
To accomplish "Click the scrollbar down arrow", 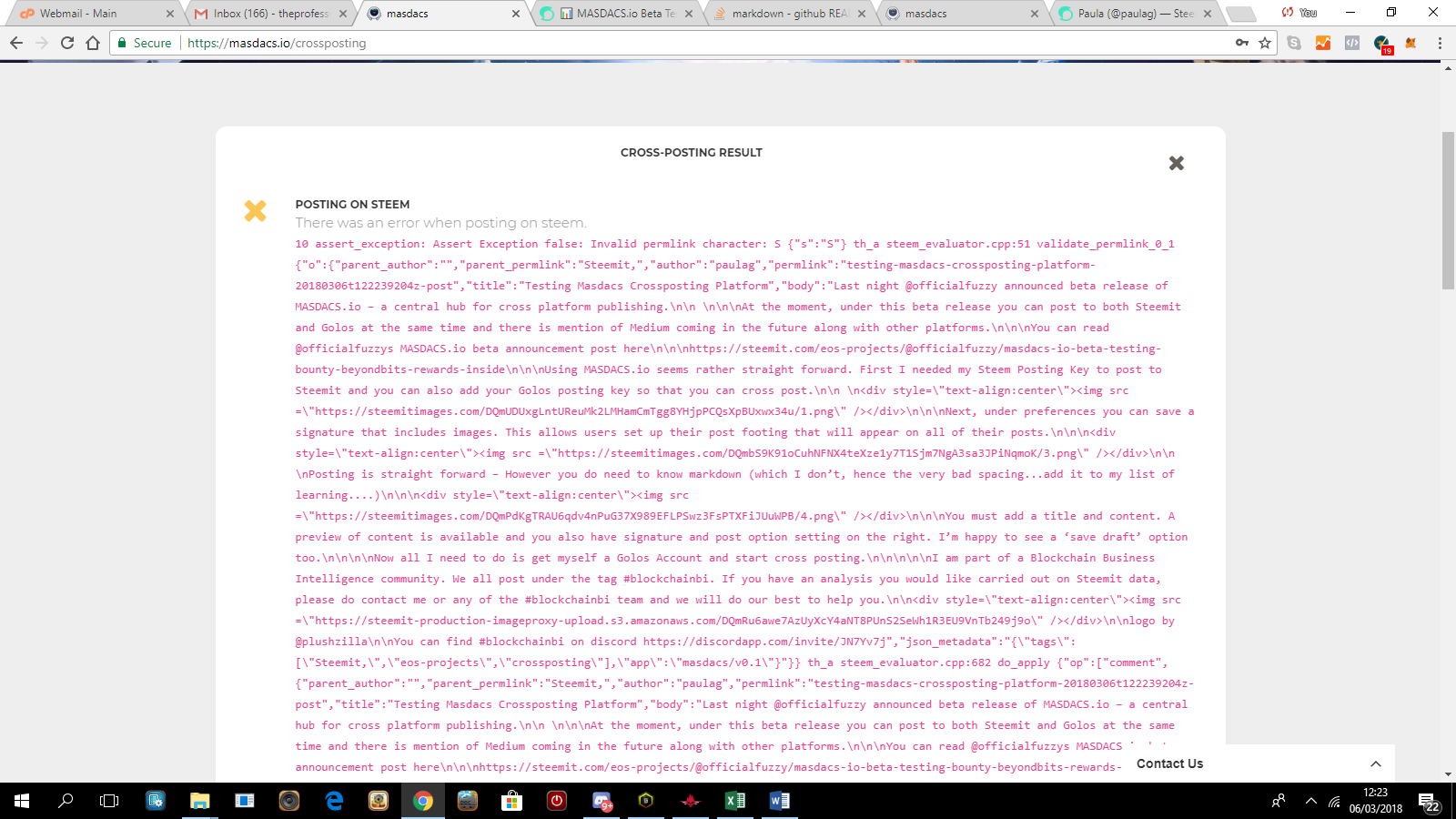I will click(x=1448, y=775).
